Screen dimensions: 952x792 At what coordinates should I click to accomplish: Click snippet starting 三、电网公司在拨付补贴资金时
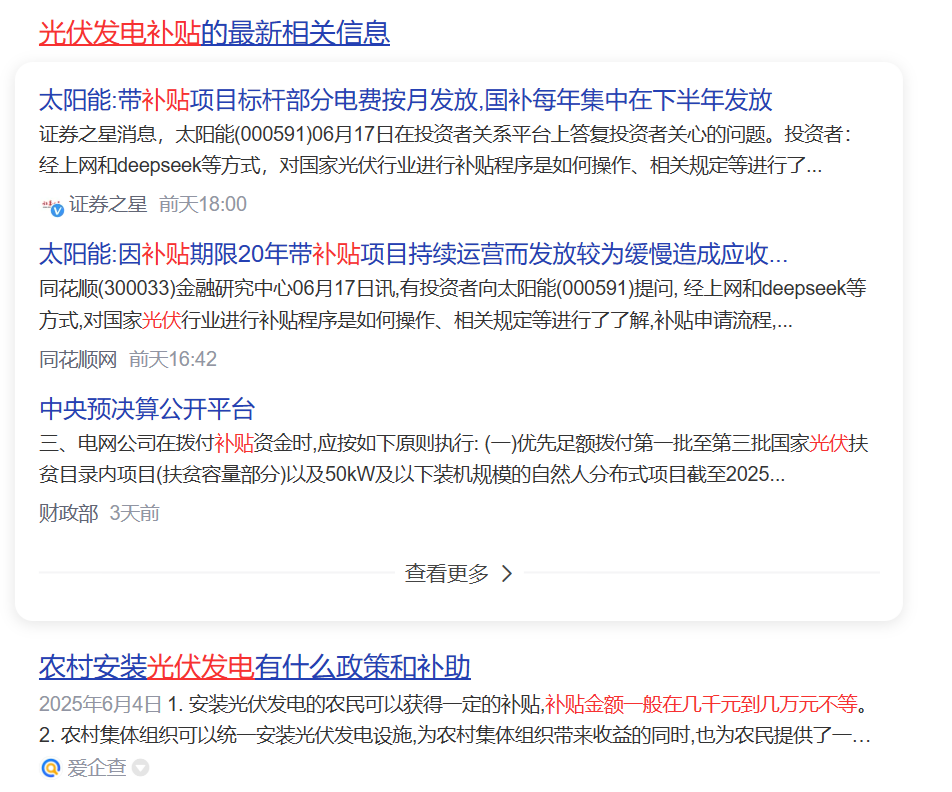pyautogui.click(x=454, y=459)
